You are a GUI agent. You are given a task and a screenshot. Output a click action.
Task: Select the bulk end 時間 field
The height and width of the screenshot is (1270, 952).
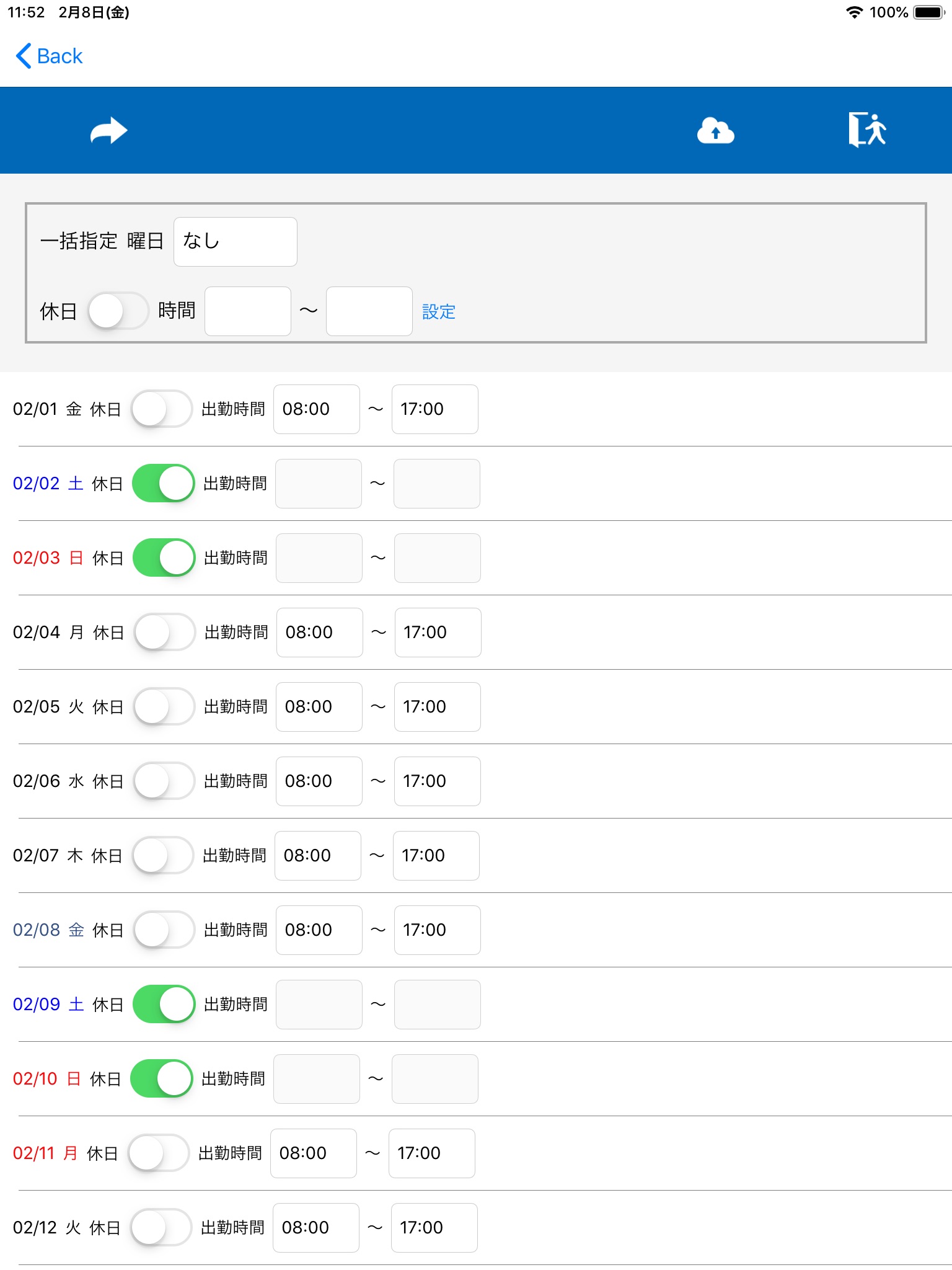(369, 311)
